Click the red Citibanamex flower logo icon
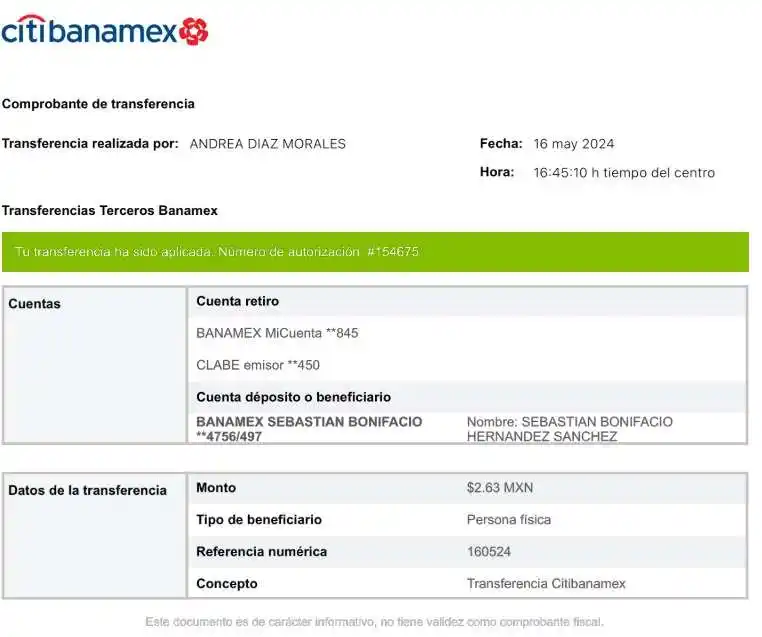 tap(195, 31)
